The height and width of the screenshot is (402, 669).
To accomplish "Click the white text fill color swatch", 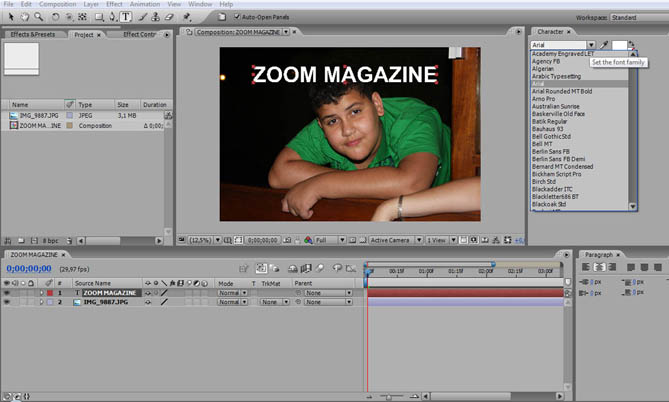I will pyautogui.click(x=618, y=45).
